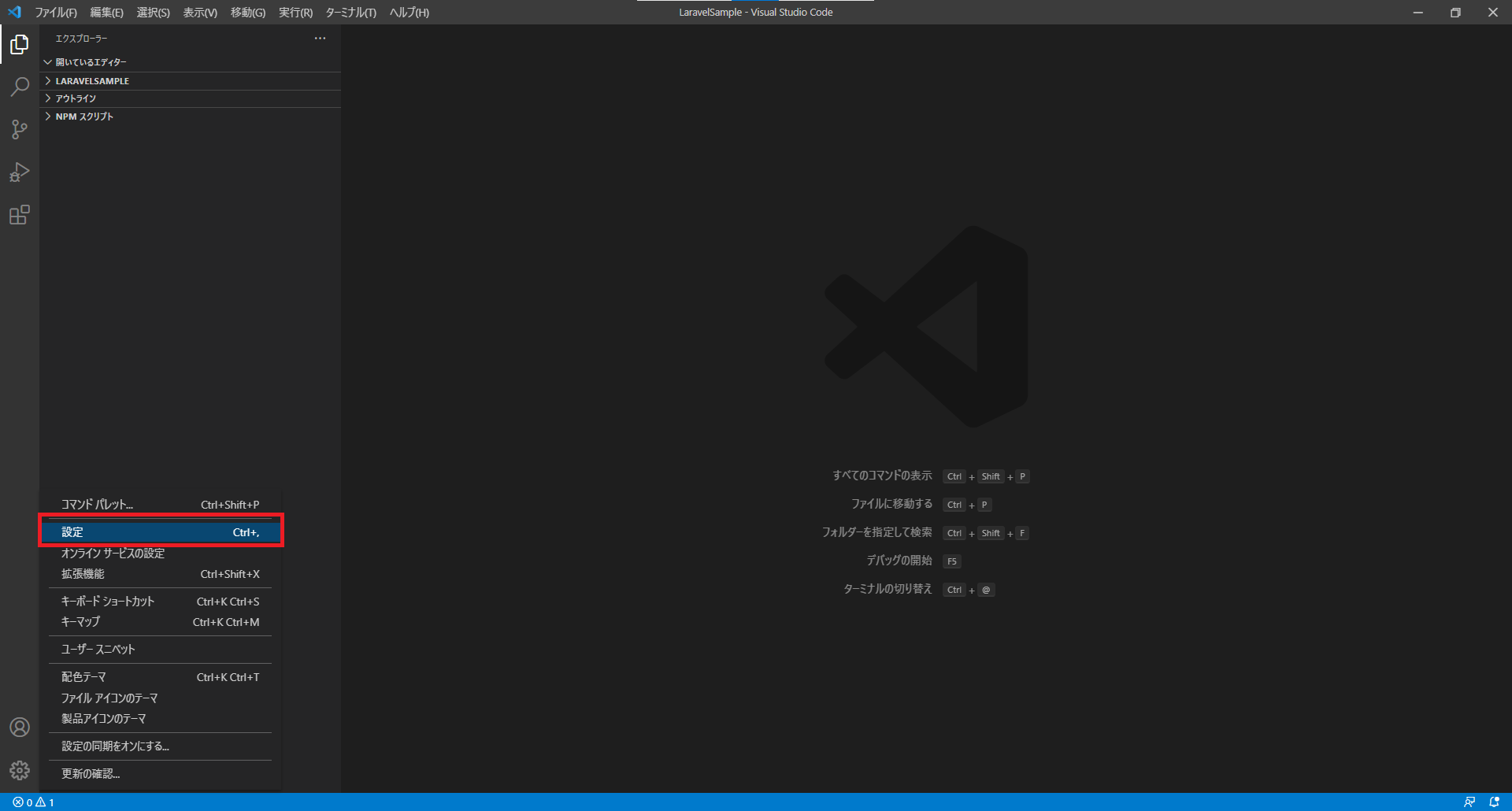Screen dimensions: 1512x811
Task: Open the ターミナル(T) menu
Action: (350, 12)
